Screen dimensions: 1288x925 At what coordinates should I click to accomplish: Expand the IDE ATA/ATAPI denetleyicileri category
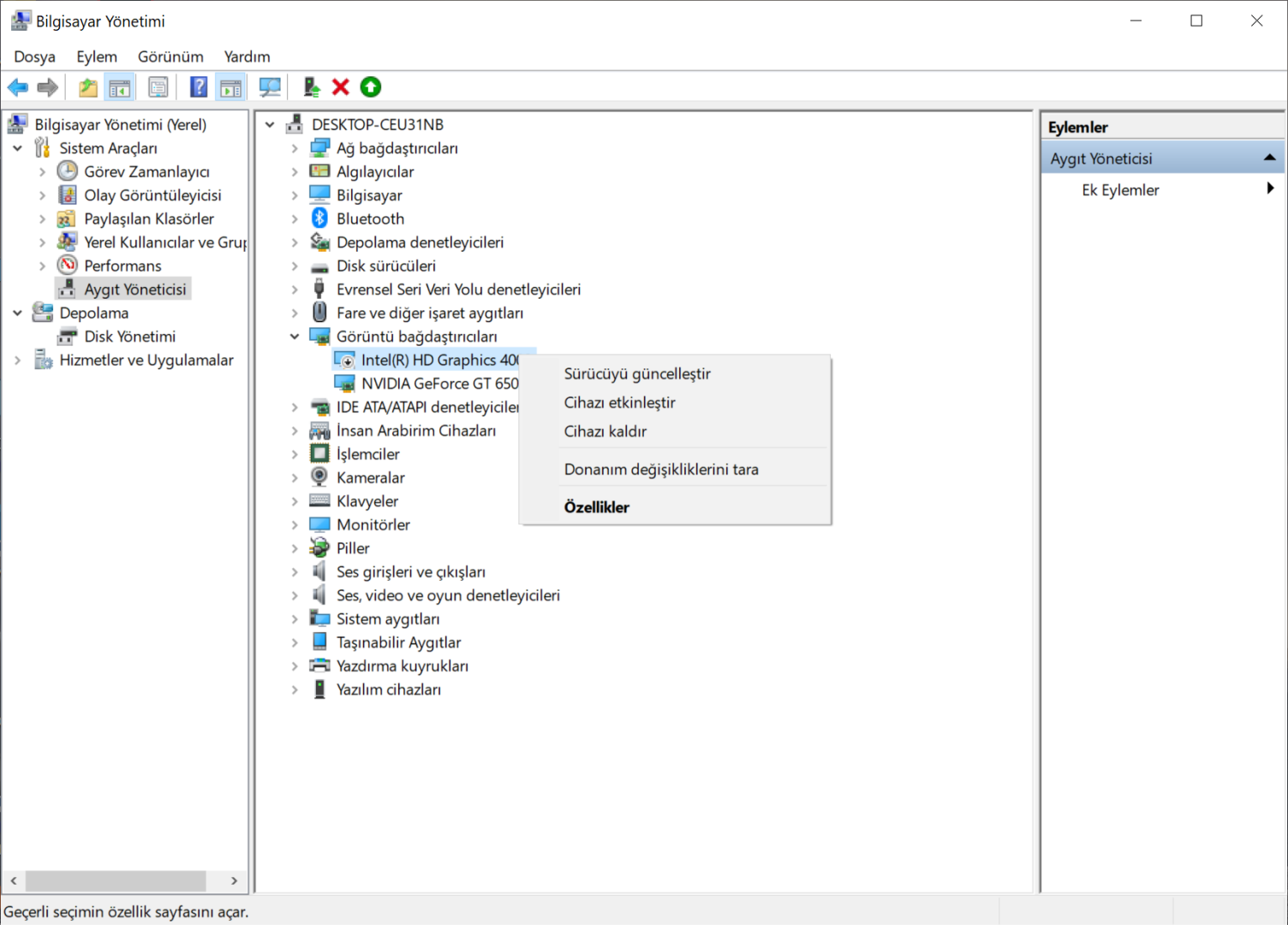(x=295, y=407)
